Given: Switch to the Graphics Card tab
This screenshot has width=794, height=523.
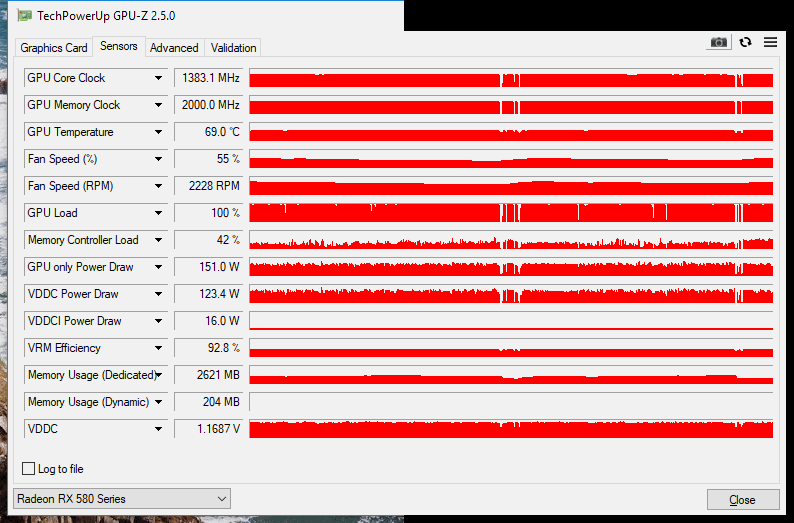Looking at the screenshot, I should point(54,48).
